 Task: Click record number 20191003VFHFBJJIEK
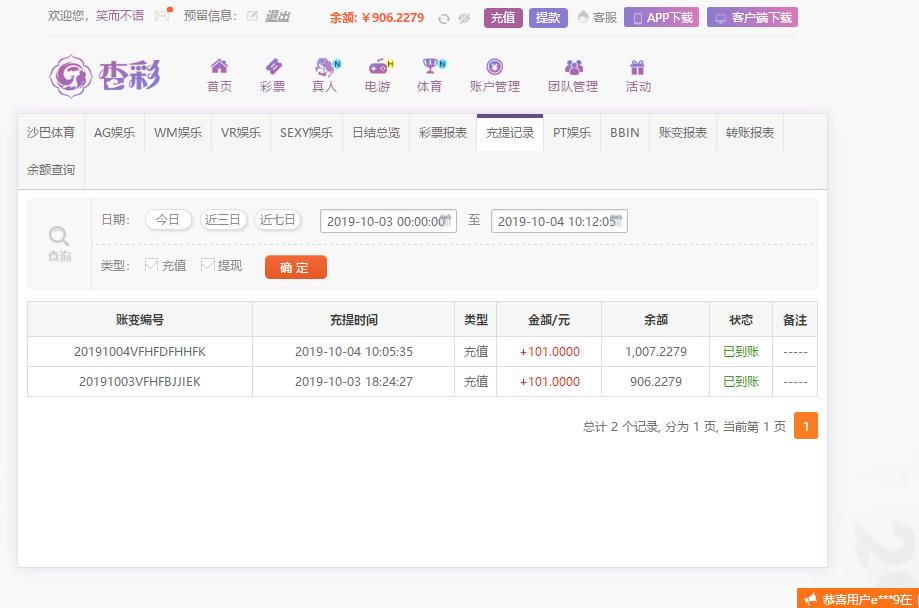pos(139,382)
